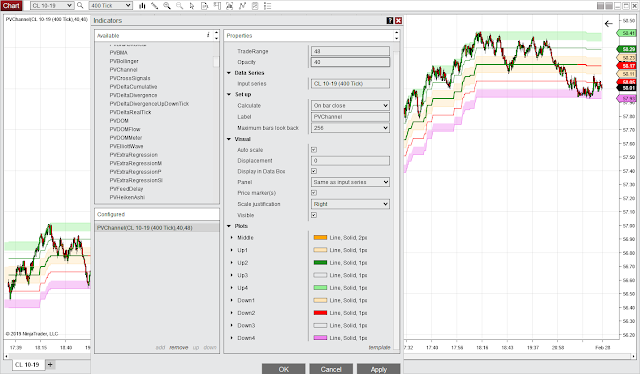Click the Down2 red color swatch

pyautogui.click(x=320, y=313)
